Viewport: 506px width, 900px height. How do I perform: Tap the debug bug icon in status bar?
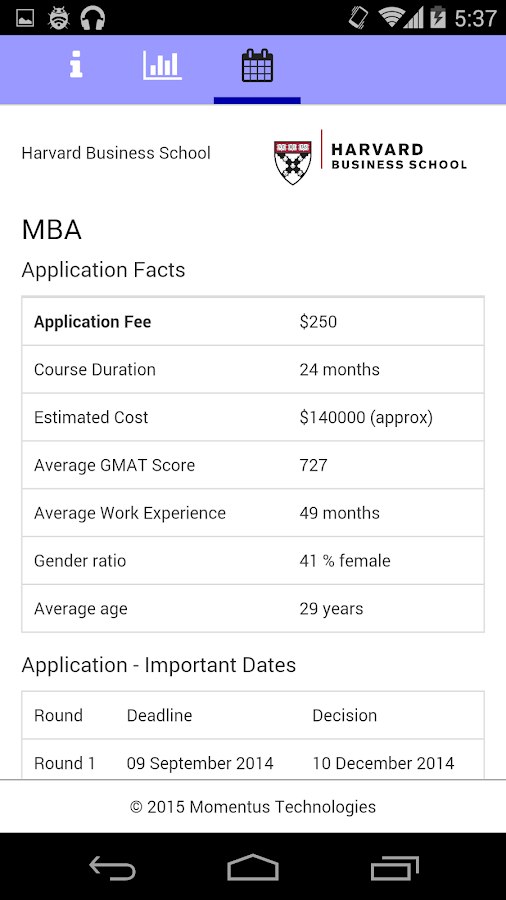(59, 18)
